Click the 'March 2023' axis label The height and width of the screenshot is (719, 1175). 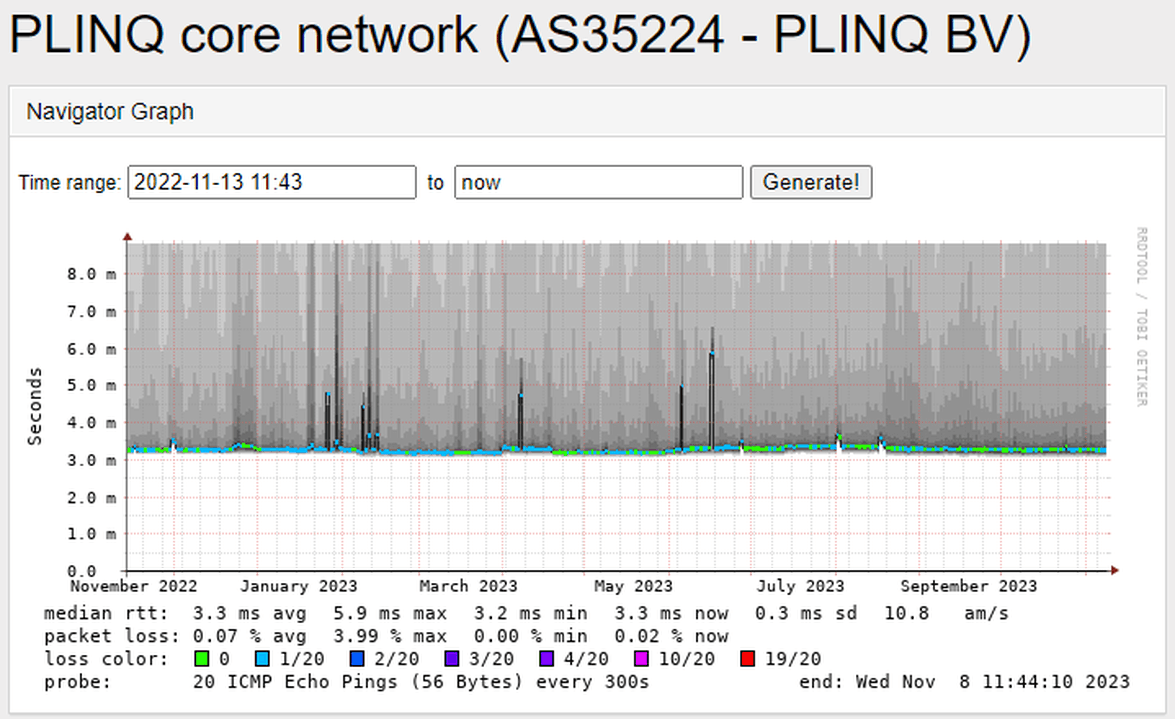(468, 586)
